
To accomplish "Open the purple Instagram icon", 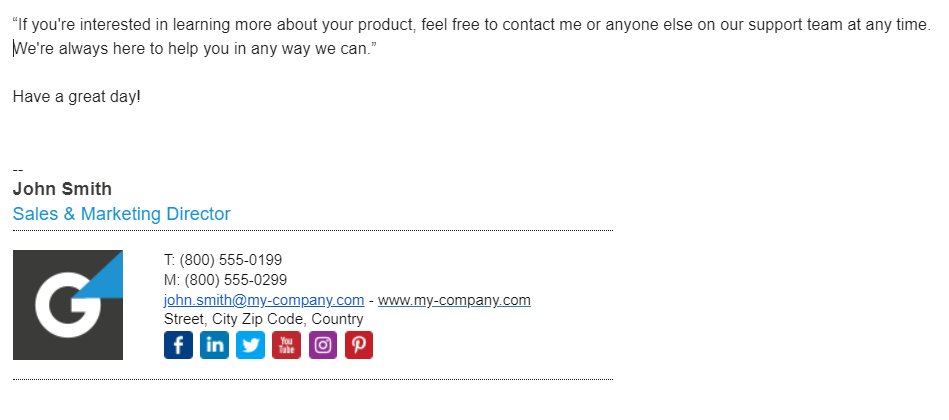I will point(322,345).
